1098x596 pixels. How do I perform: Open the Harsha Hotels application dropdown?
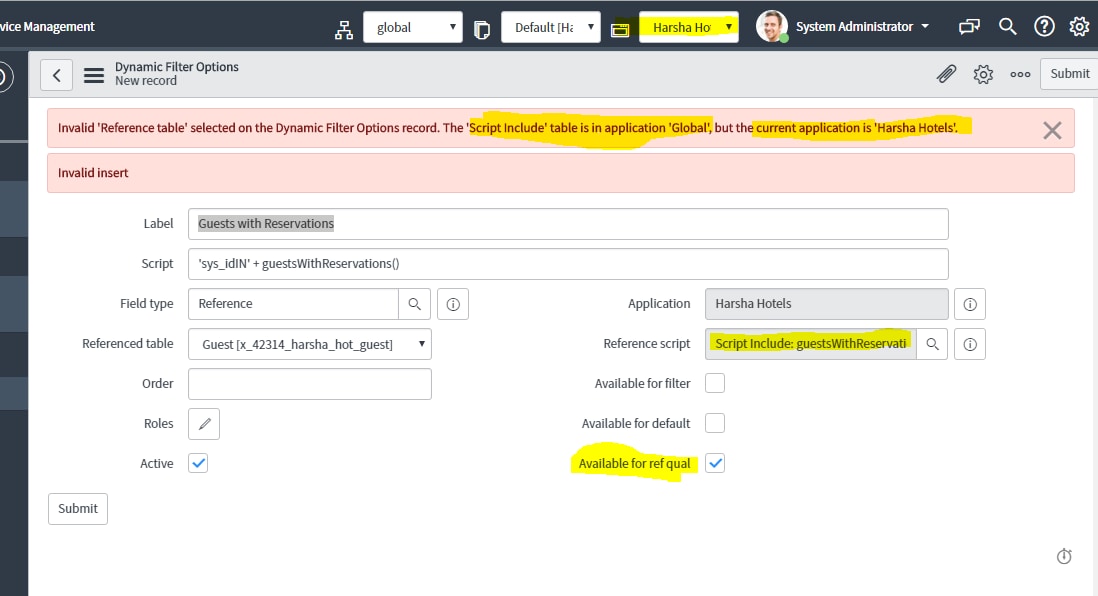tap(689, 27)
